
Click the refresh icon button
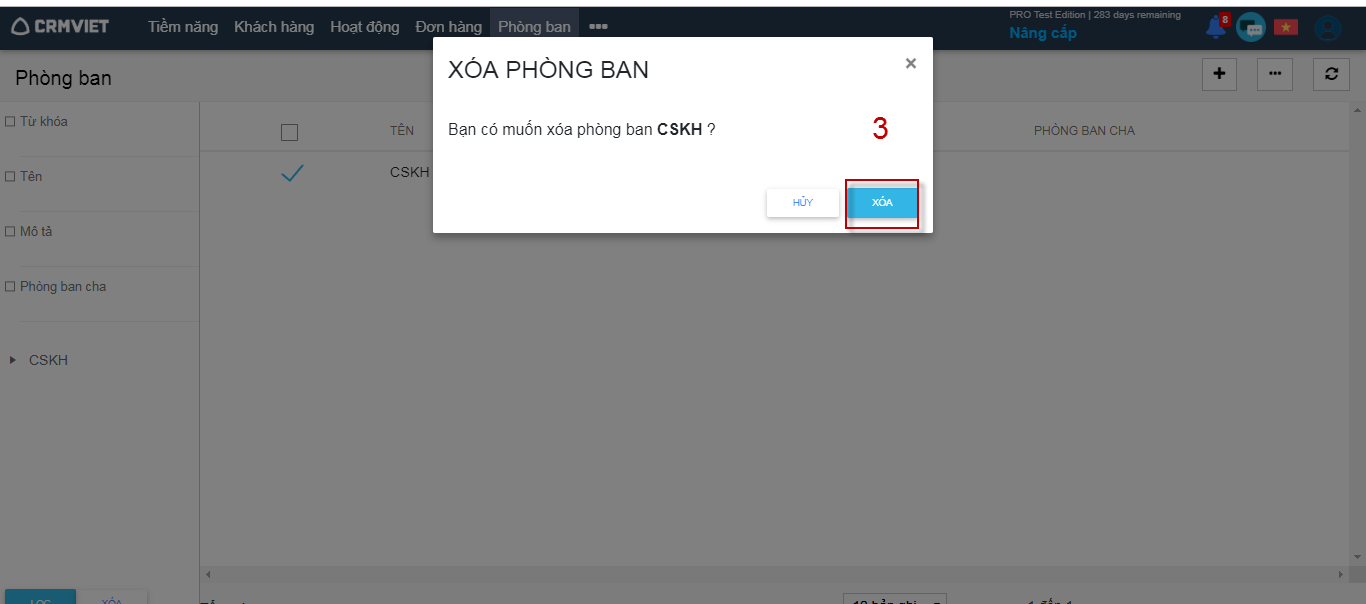1331,74
